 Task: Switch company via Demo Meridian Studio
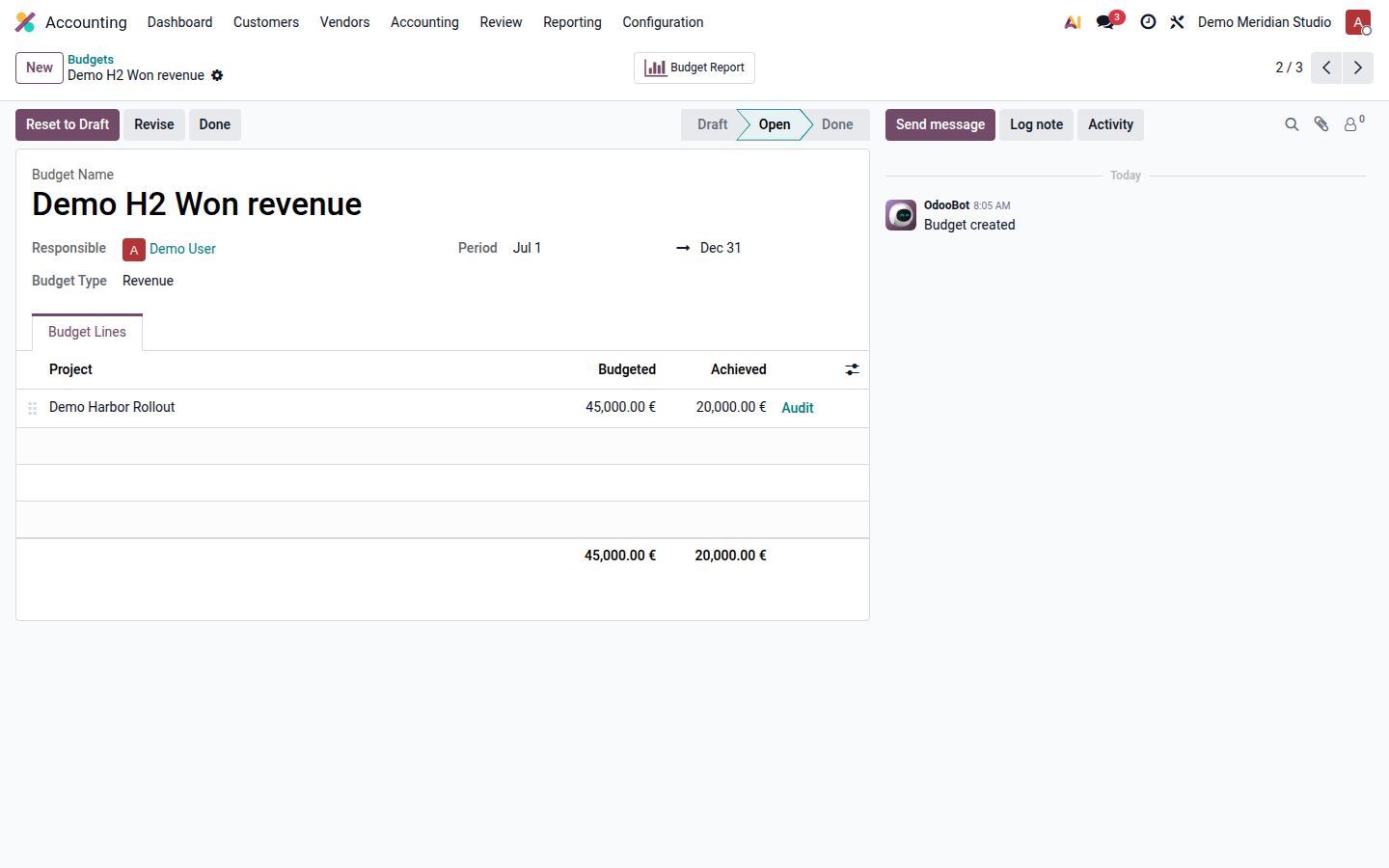1264,22
